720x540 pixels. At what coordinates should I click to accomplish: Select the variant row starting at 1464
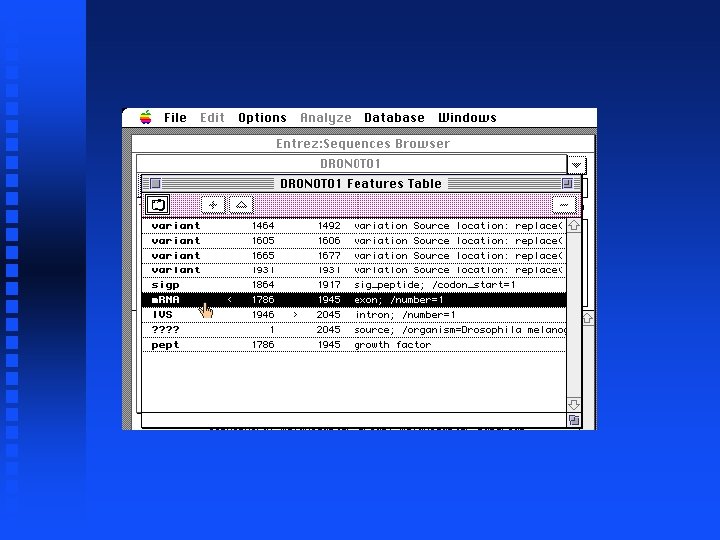[x=354, y=226]
